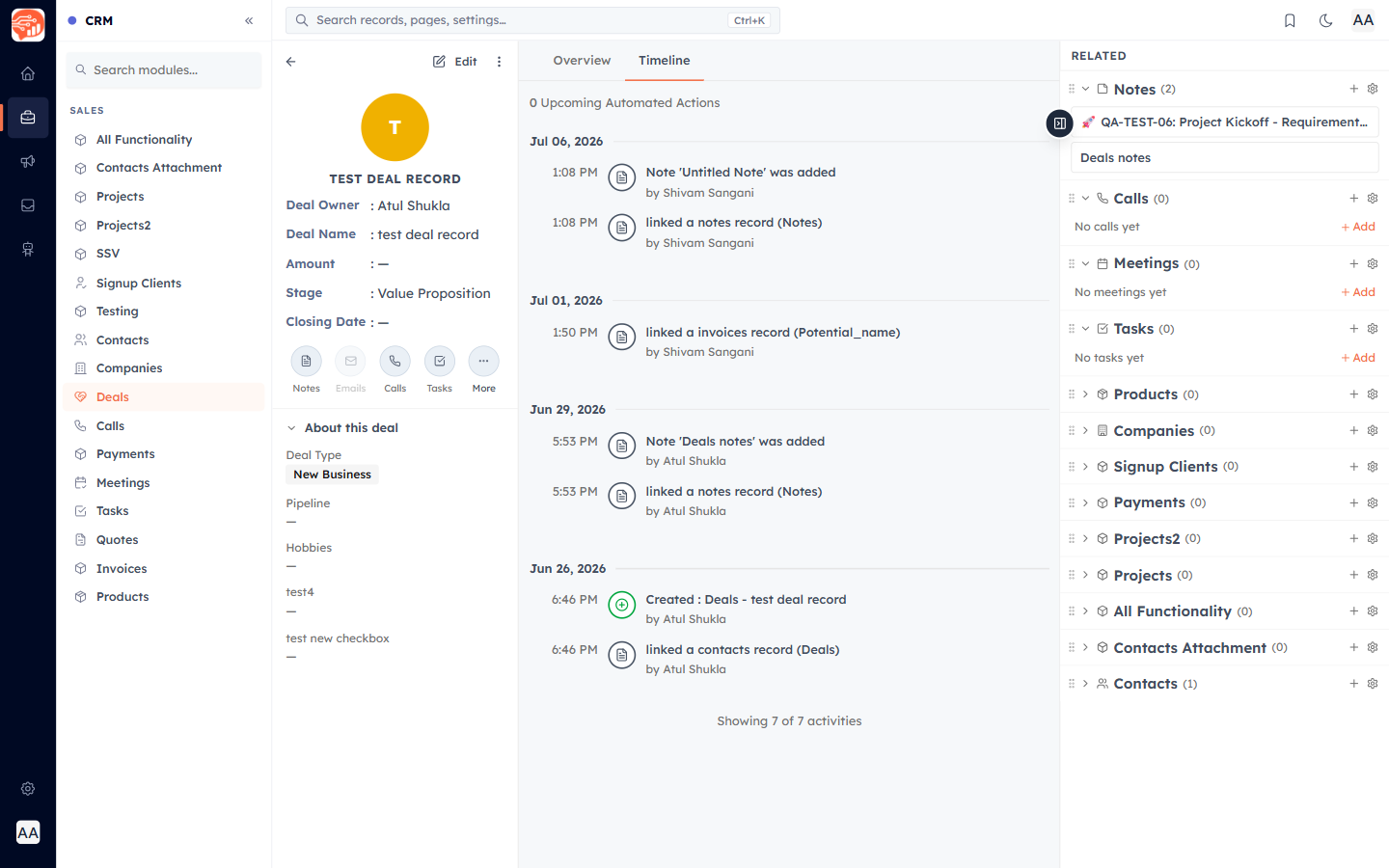Open the app logo in rail
Viewport: 1389px width, 868px height.
pos(28,25)
